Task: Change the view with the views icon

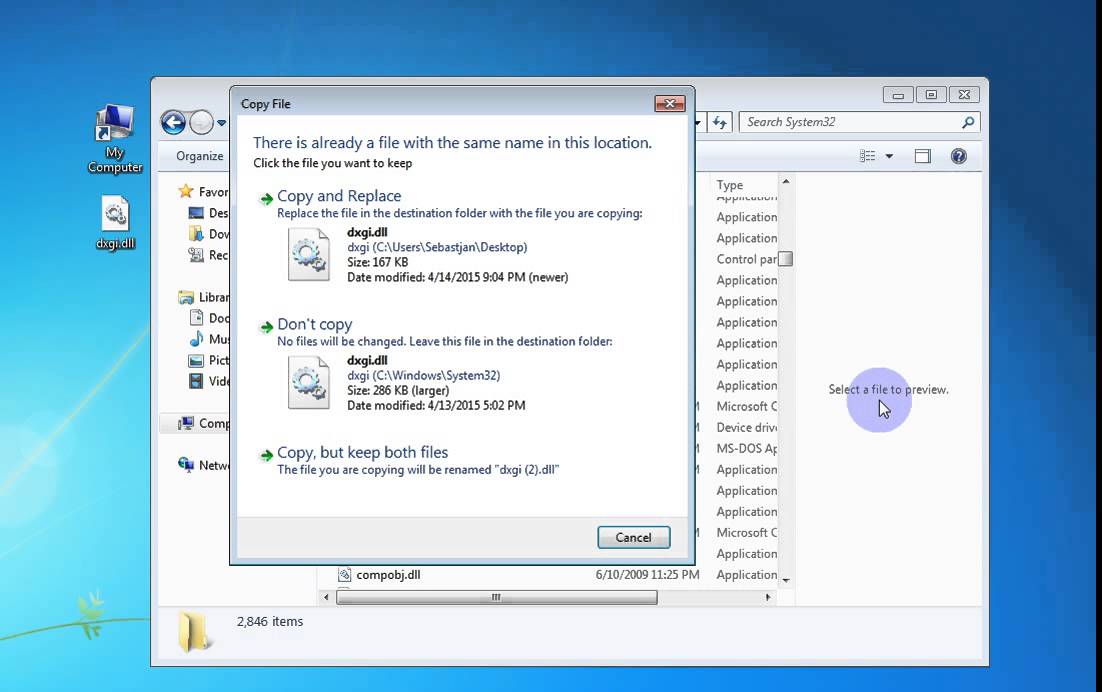Action: pos(867,156)
